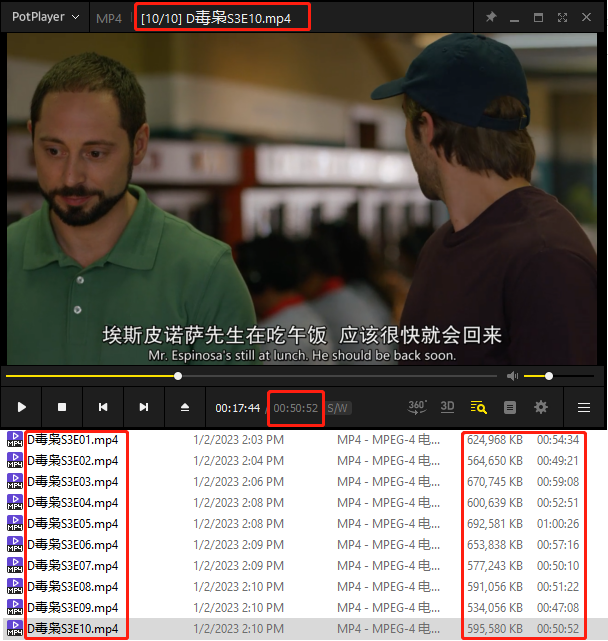Click the duration 00:57:16
The width and height of the screenshot is (608, 641).
pyautogui.click(x=558, y=545)
